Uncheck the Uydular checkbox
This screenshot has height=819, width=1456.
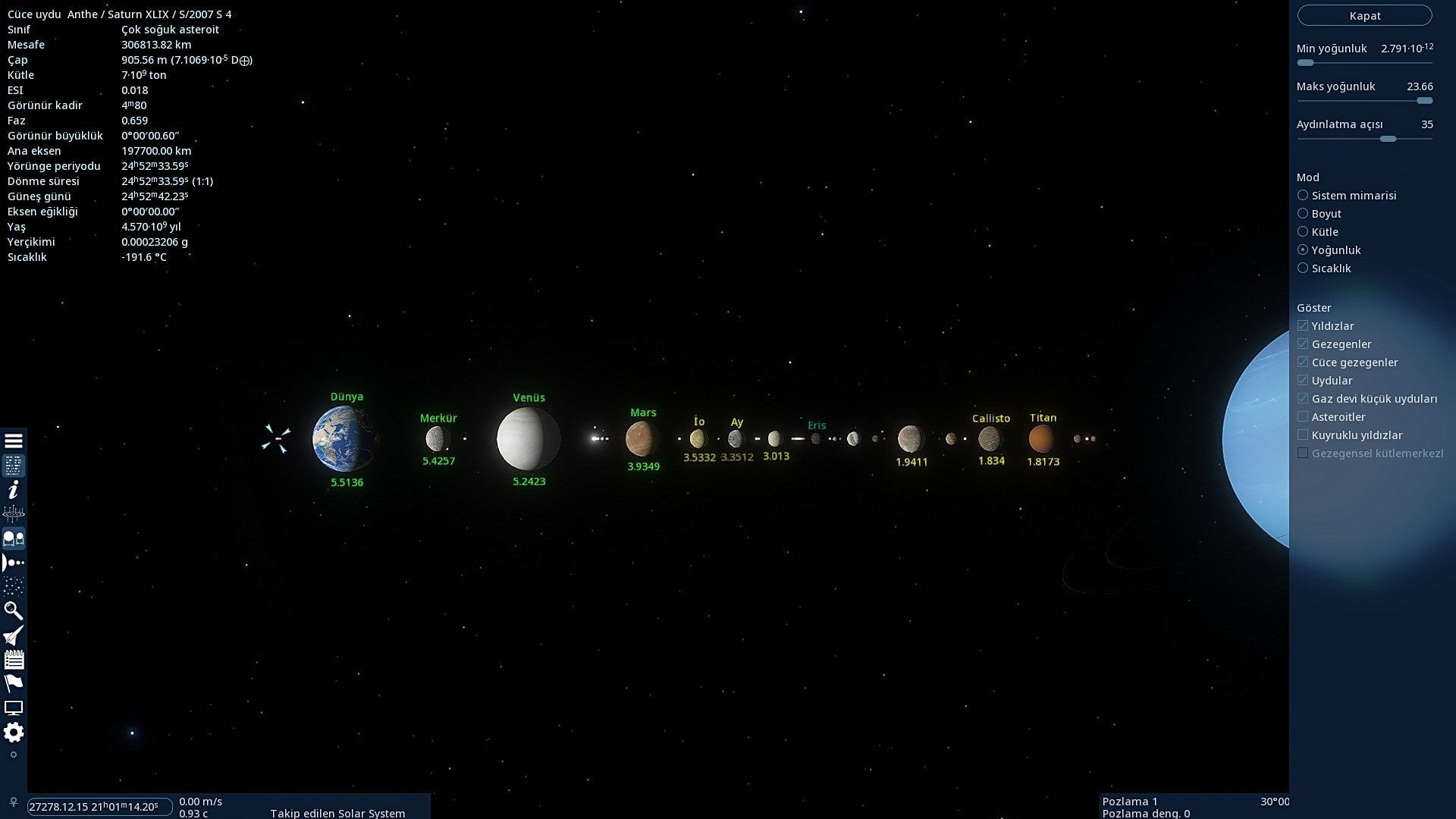coord(1303,380)
